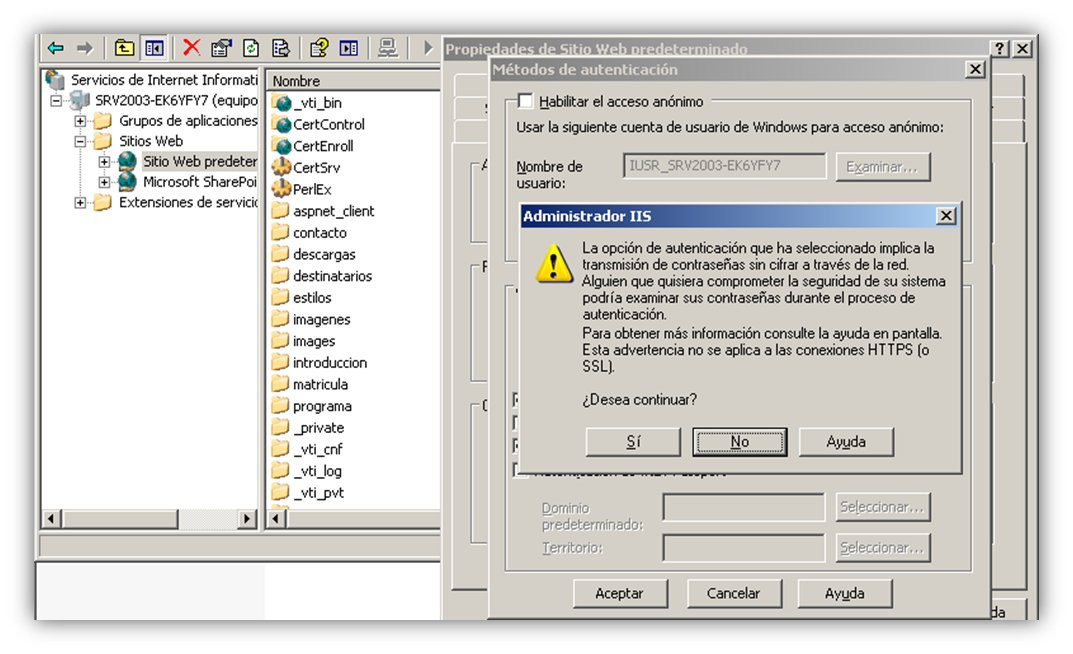The image size is (1073, 654).
Task: Click the Refresh toolbar icon
Action: [251, 48]
